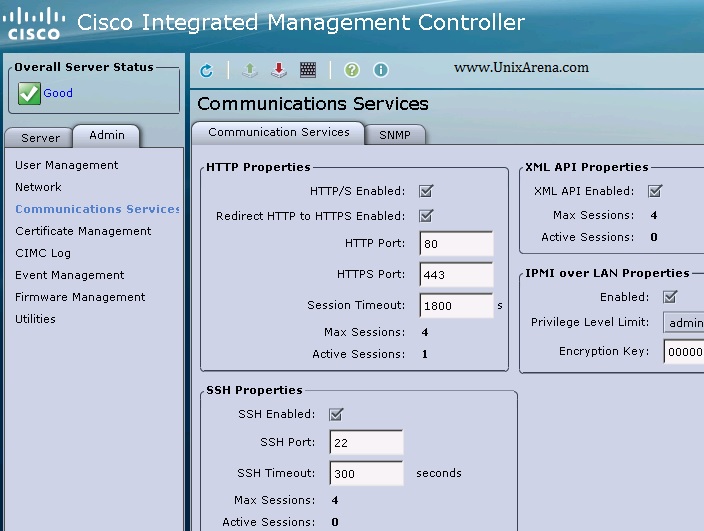Click the Good server status link

[x=58, y=93]
